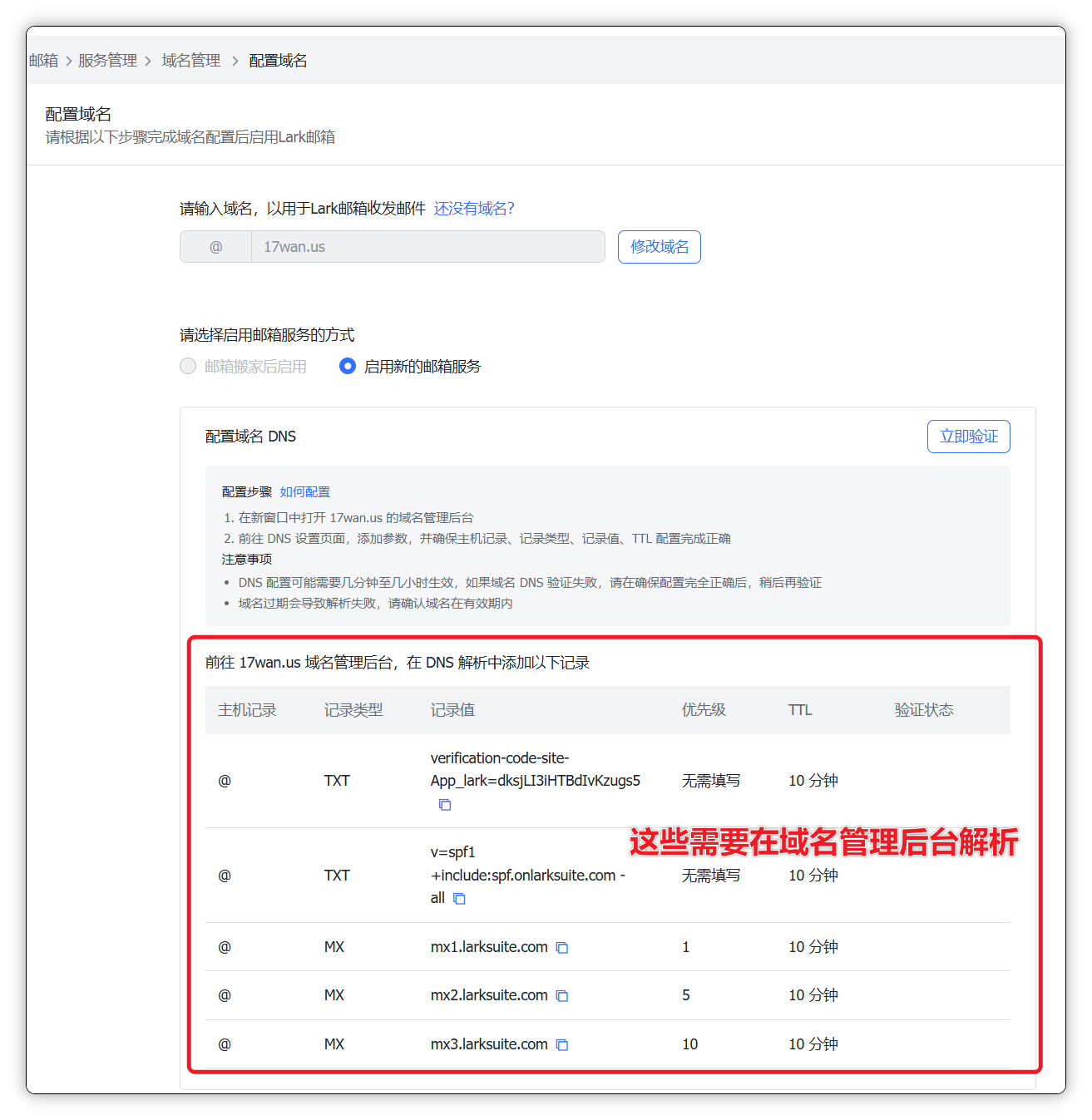1092x1120 pixels.
Task: Copy mx3.larksuite.com record value
Action: (562, 1044)
